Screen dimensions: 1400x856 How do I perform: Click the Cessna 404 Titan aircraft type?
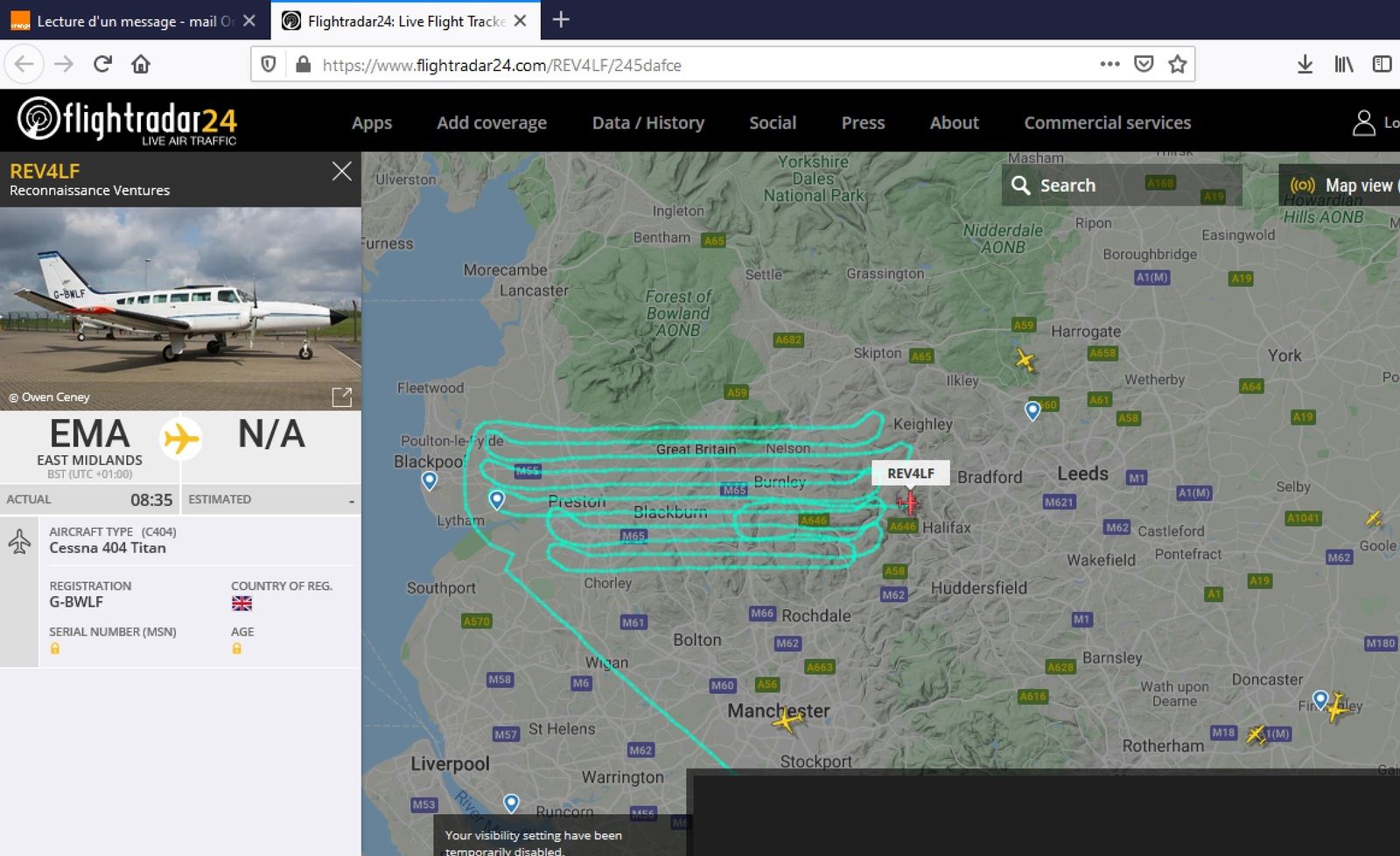(108, 548)
